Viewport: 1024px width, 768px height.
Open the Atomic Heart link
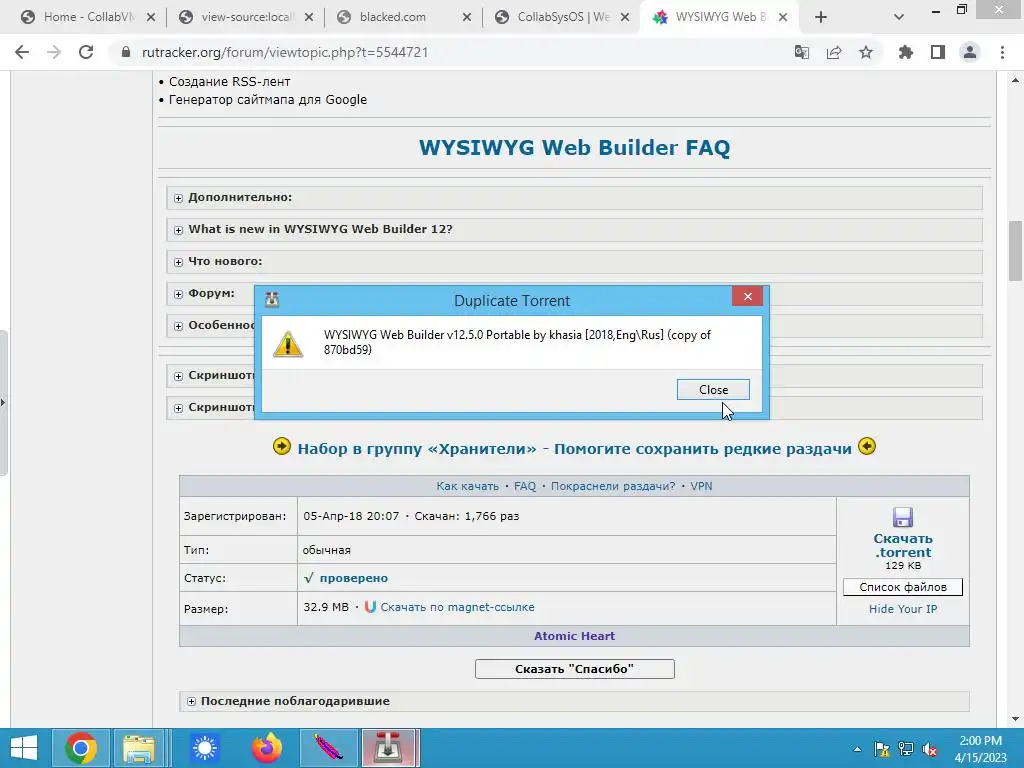pyautogui.click(x=574, y=636)
